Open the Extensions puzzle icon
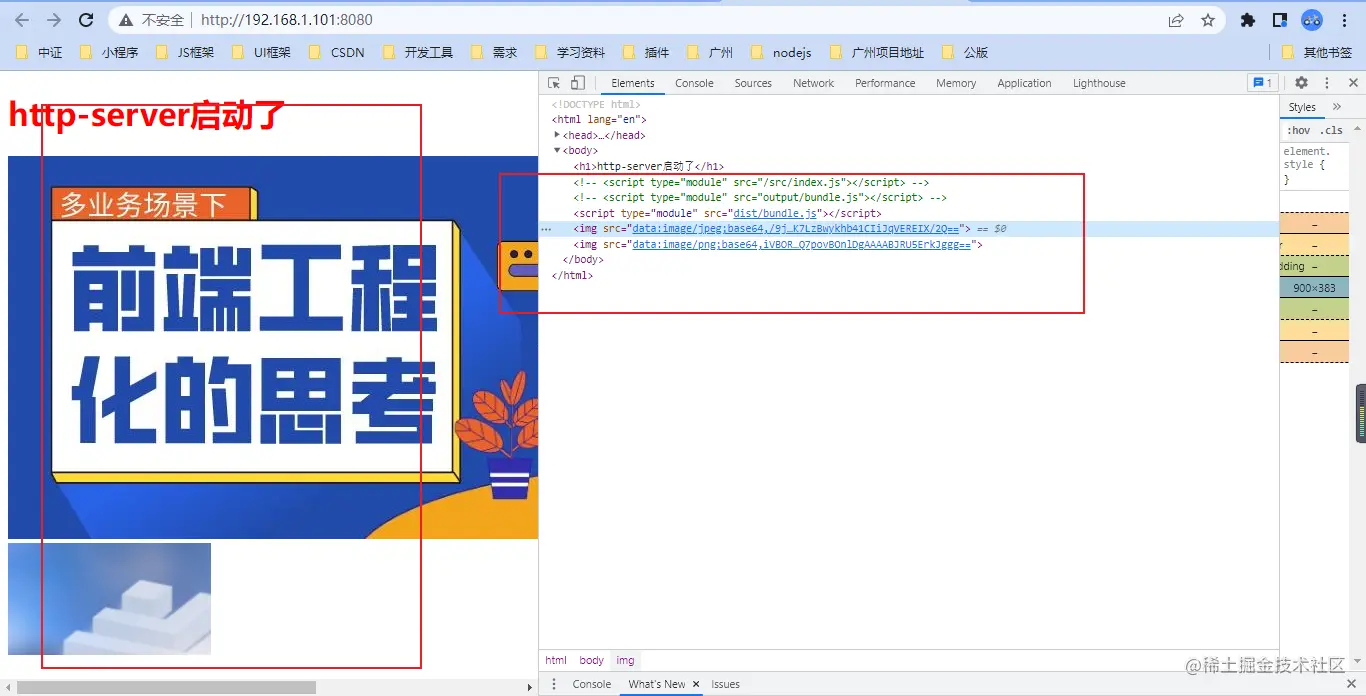 click(1247, 20)
